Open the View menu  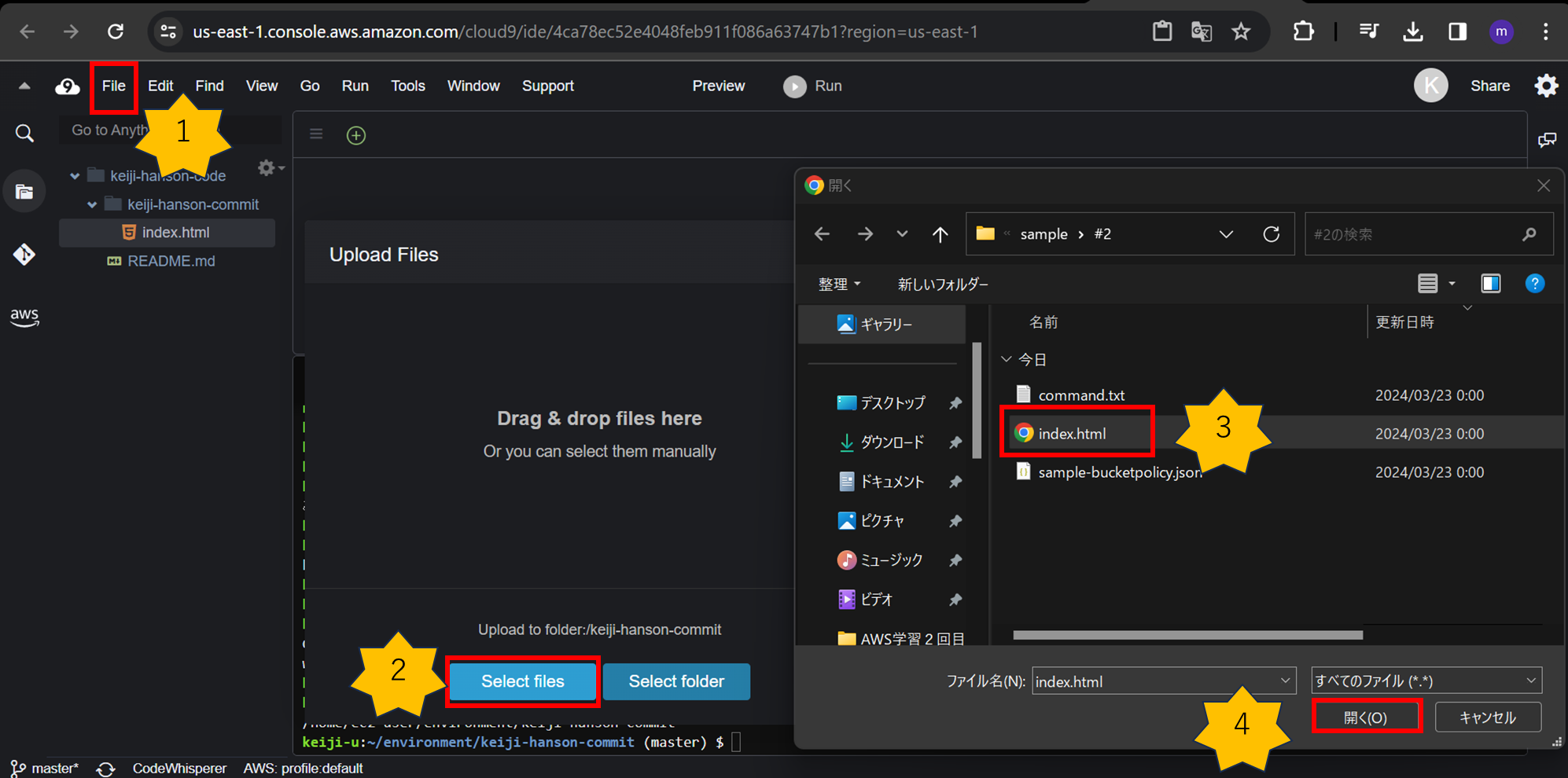[x=261, y=86]
